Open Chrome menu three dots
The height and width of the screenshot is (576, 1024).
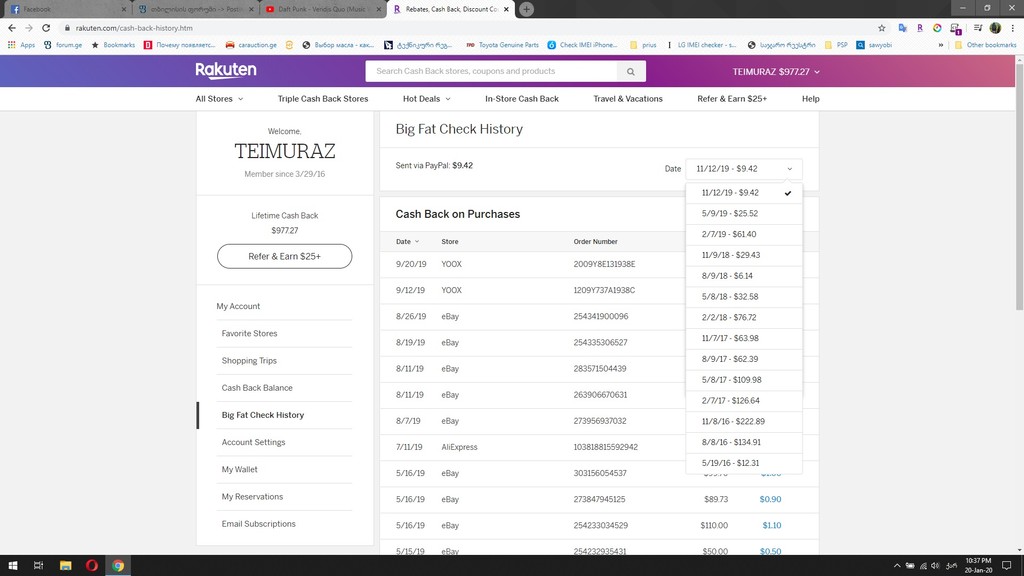[x=1013, y=28]
